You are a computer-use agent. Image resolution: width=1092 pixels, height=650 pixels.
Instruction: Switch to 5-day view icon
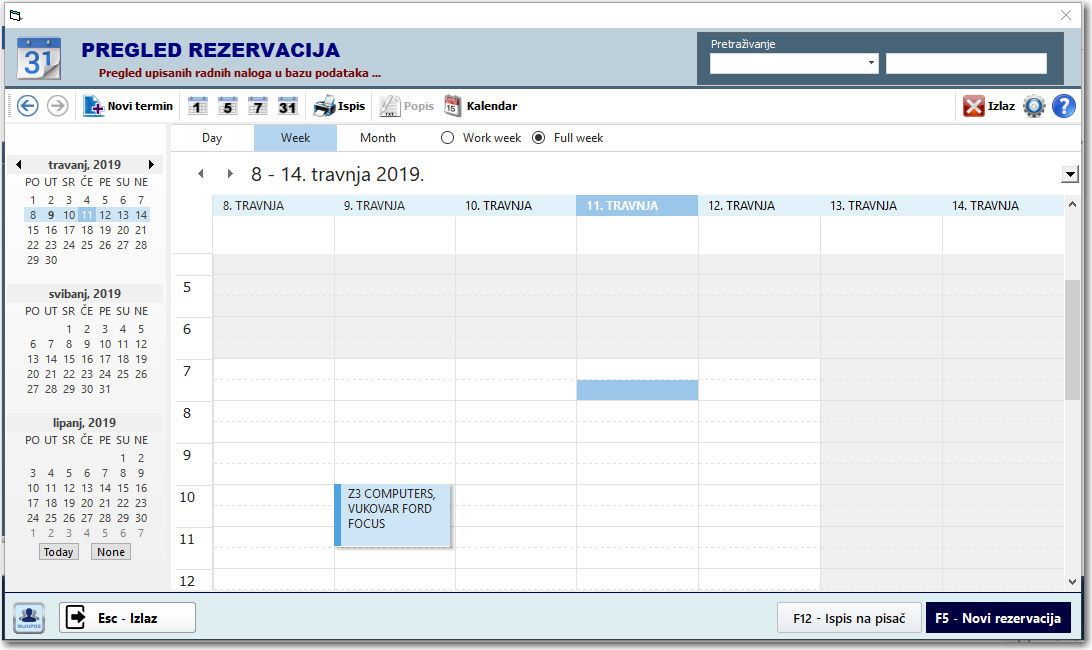click(228, 106)
